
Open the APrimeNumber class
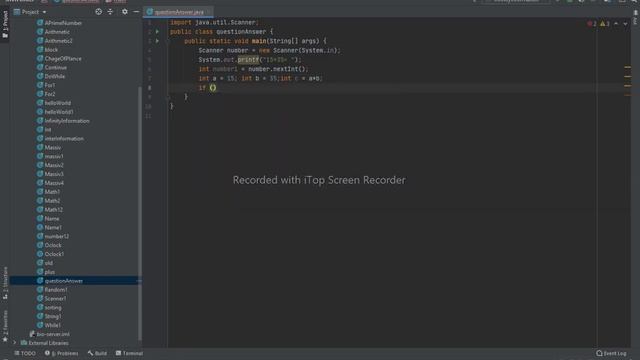pos(59,23)
